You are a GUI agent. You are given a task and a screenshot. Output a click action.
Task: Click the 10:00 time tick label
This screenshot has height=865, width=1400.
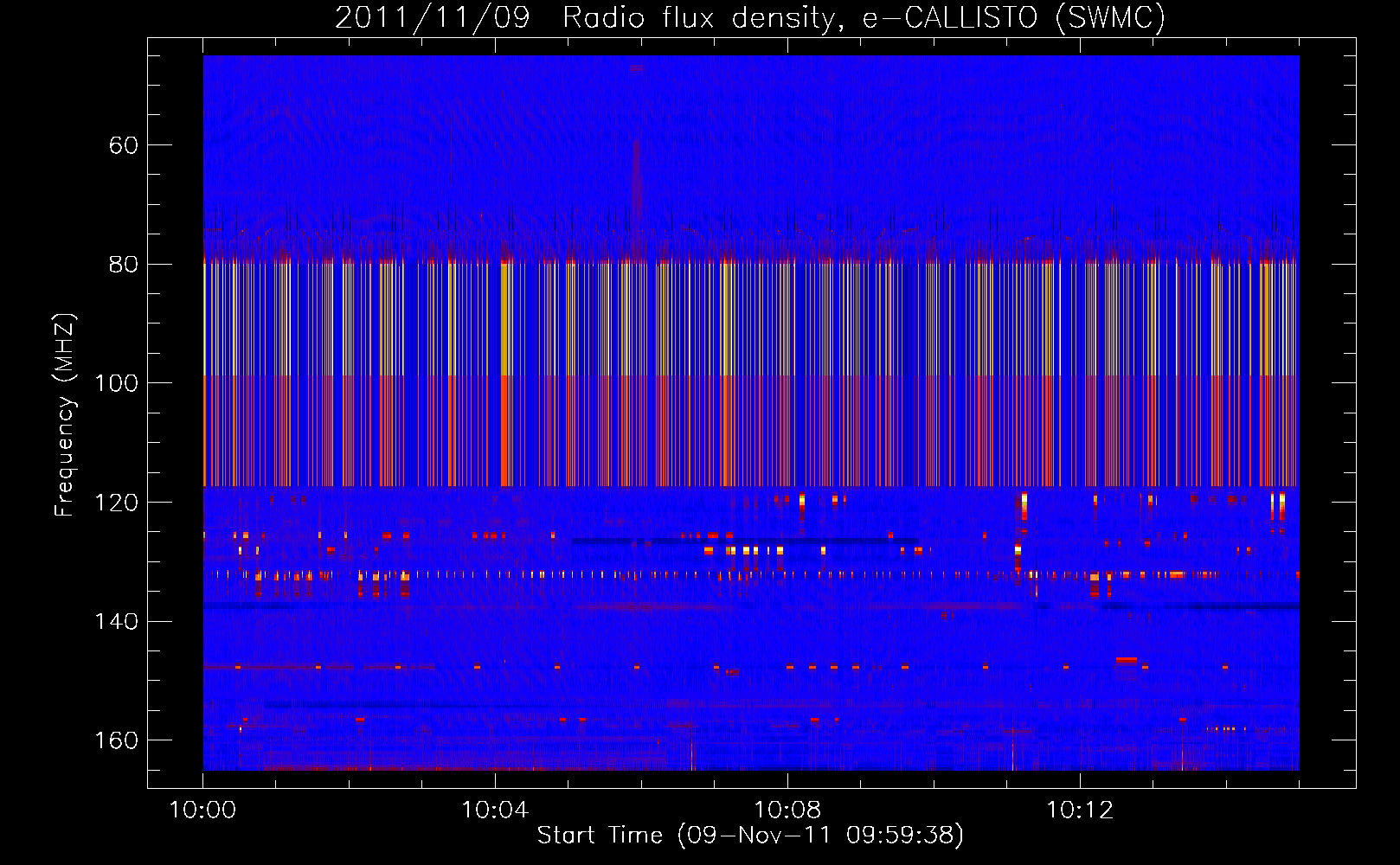tap(202, 811)
